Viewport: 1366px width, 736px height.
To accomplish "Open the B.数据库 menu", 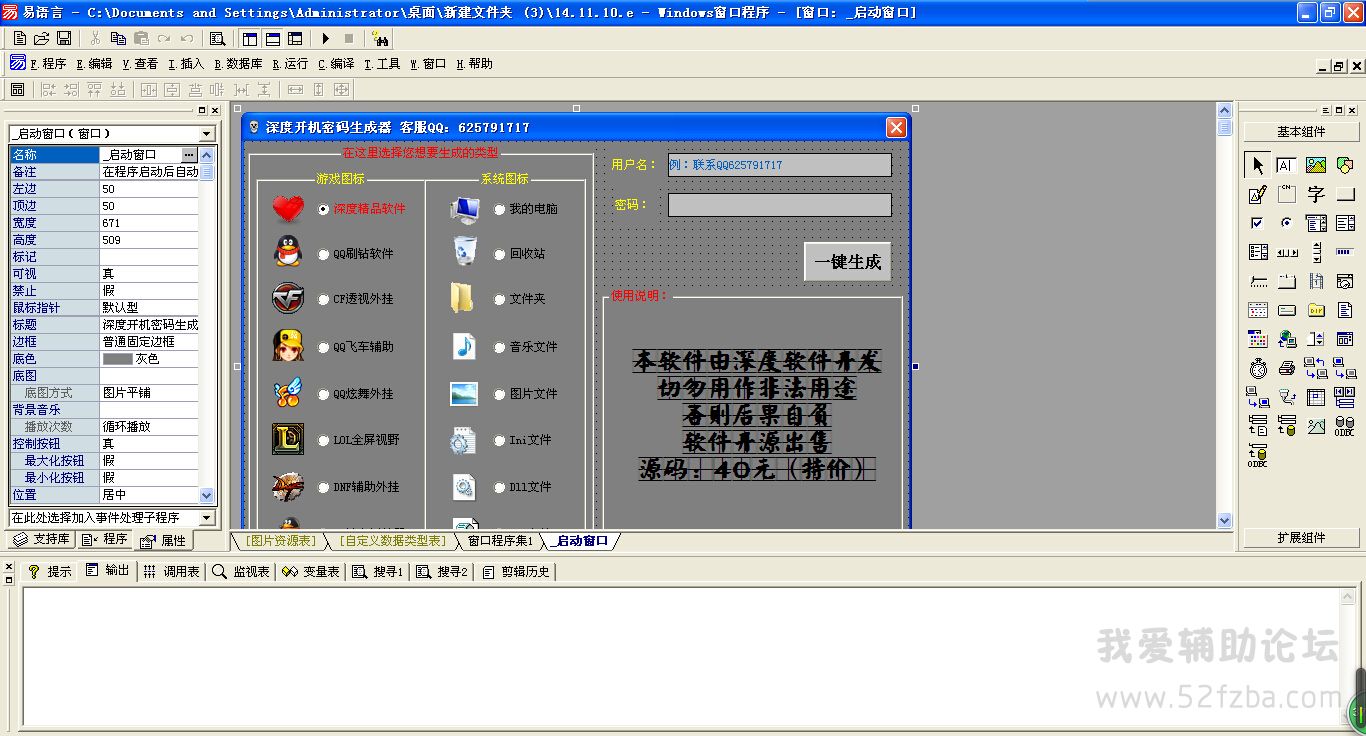I will [x=238, y=64].
